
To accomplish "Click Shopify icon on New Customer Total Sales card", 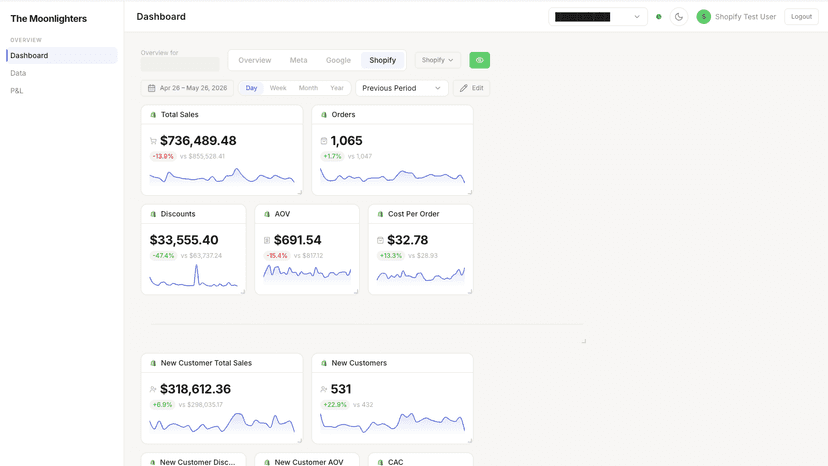I will point(153,363).
